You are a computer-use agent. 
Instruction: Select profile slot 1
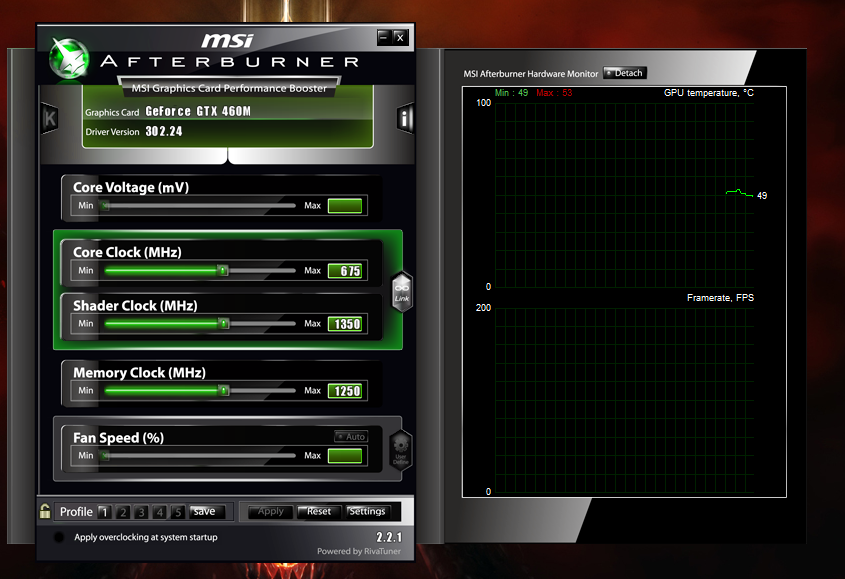pyautogui.click(x=104, y=512)
